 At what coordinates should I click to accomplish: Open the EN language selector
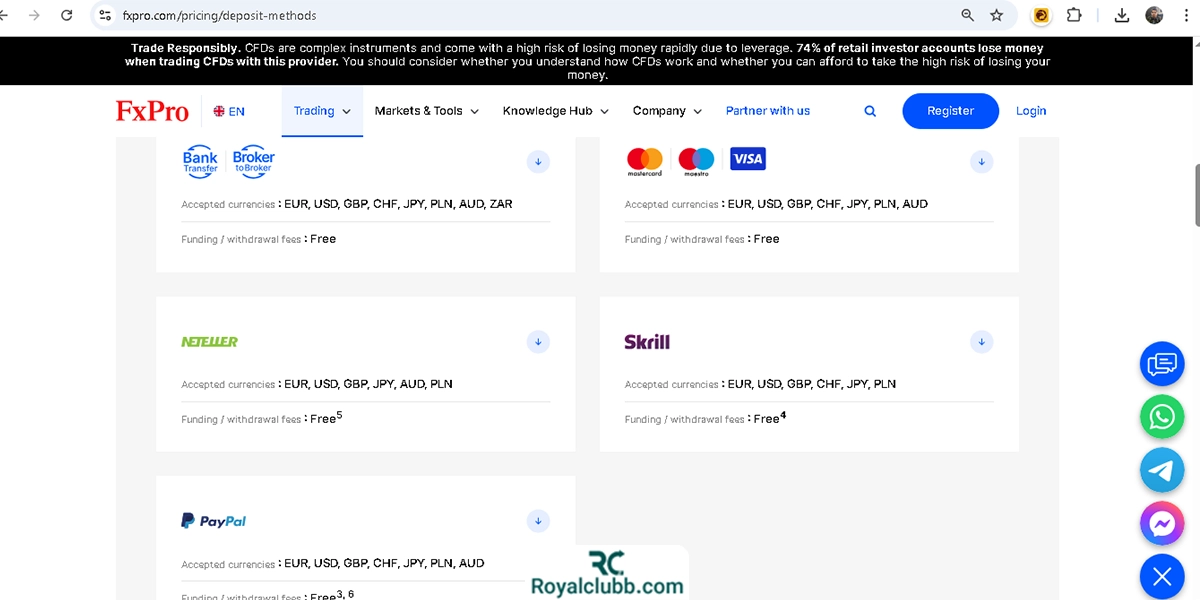pos(229,111)
